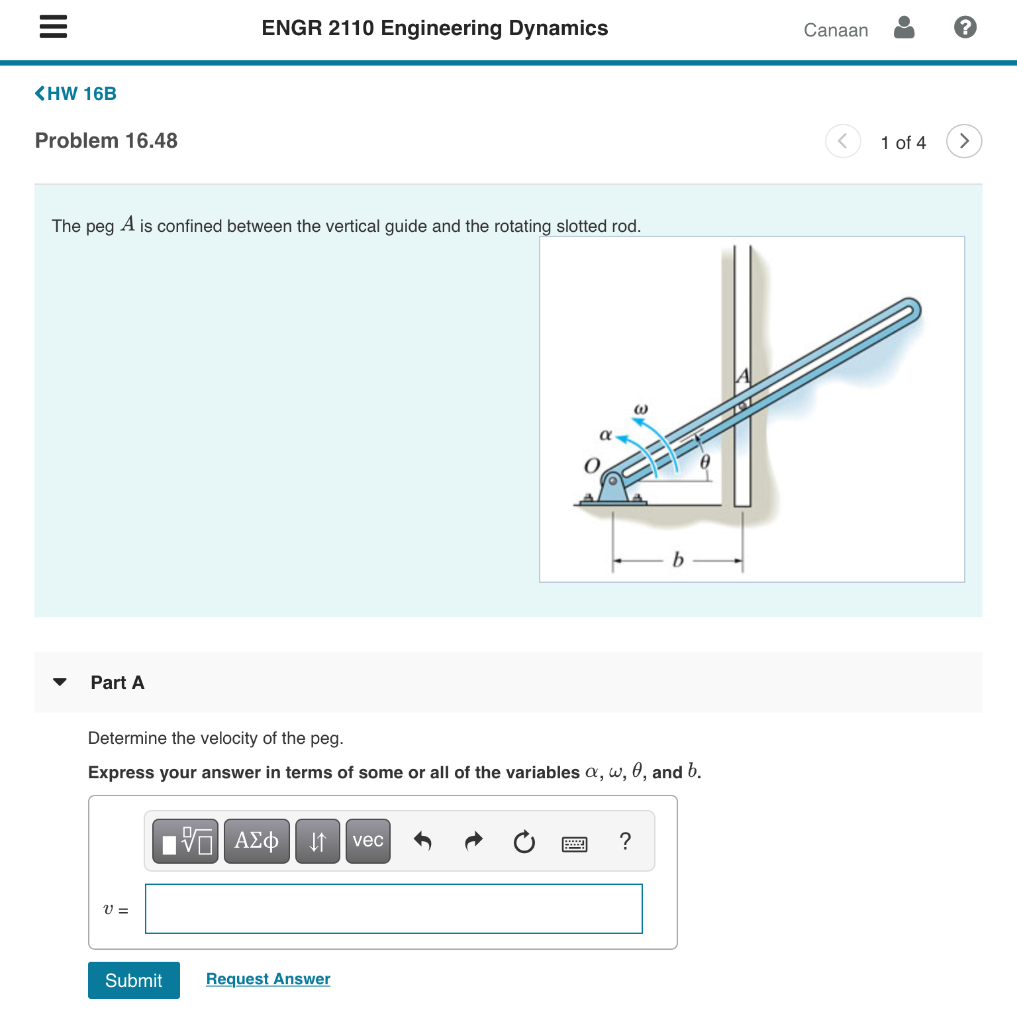
Task: Insert a vector with the vec icon
Action: 367,841
